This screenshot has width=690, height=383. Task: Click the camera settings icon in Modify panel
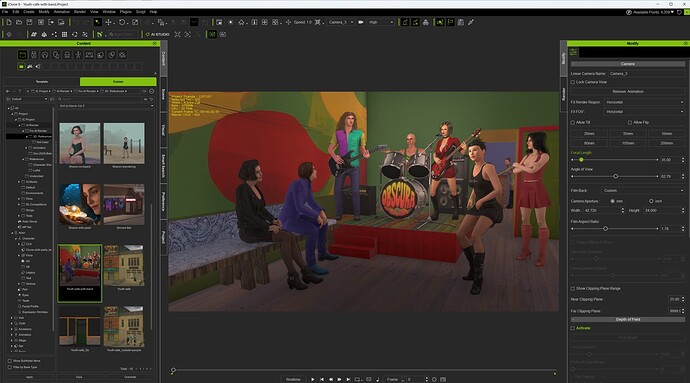coord(573,52)
